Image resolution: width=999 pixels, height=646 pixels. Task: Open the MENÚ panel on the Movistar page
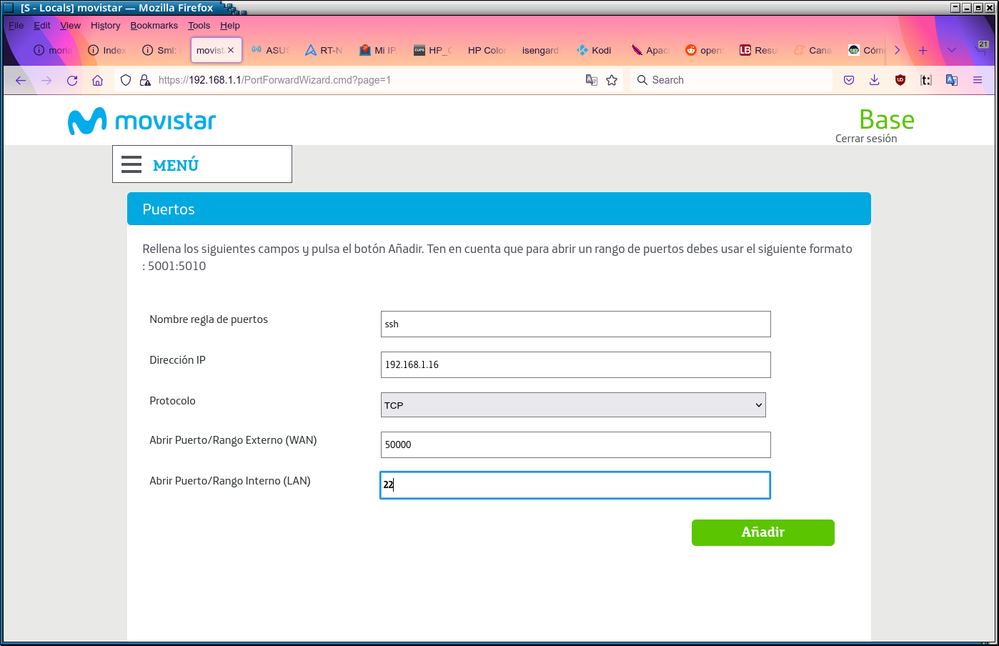[x=201, y=163]
